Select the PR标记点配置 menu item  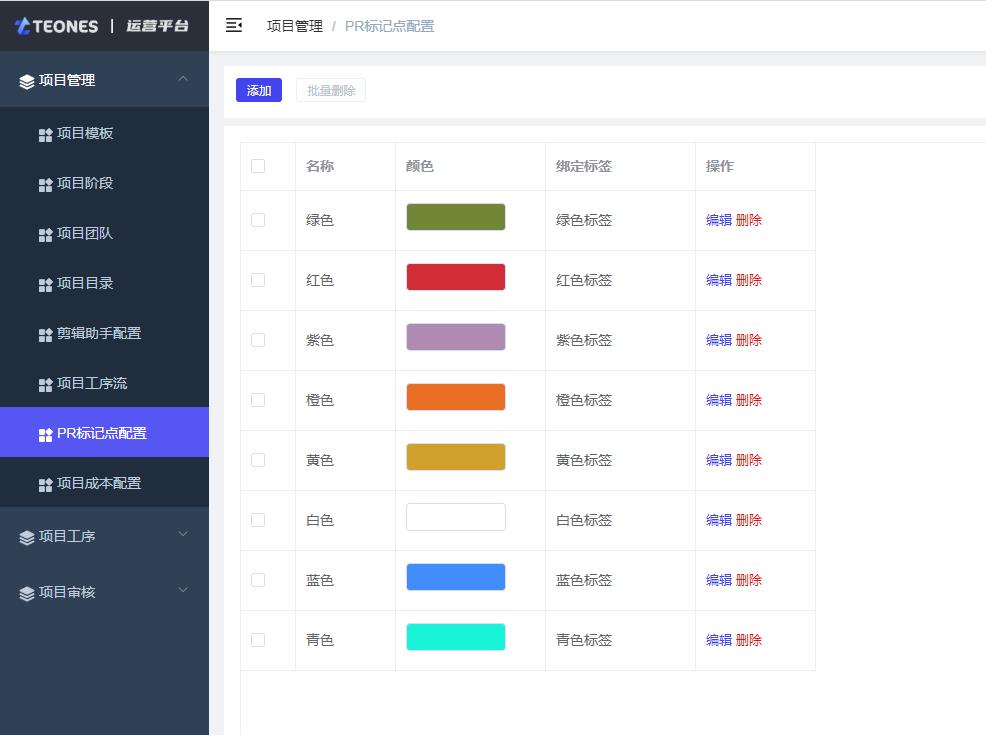click(101, 433)
